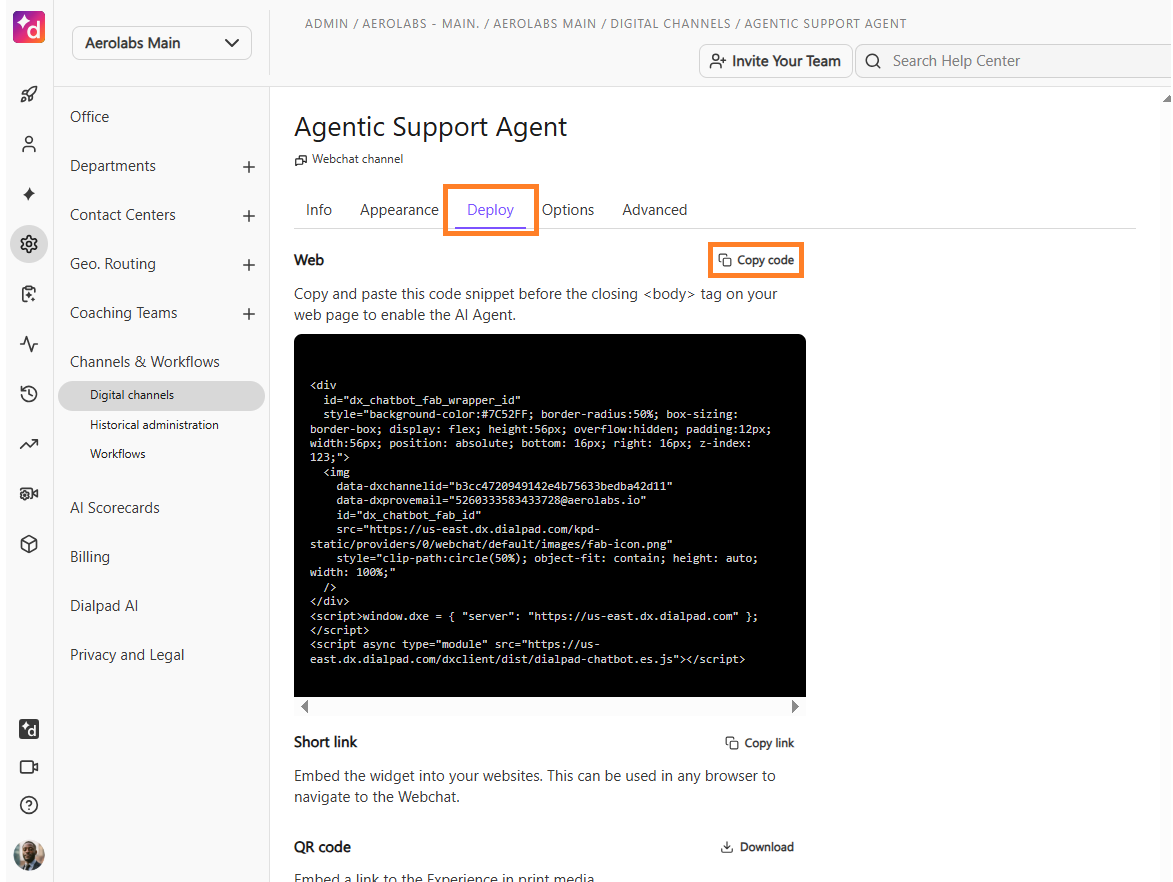
Task: Open the help question mark icon
Action: [x=29, y=805]
